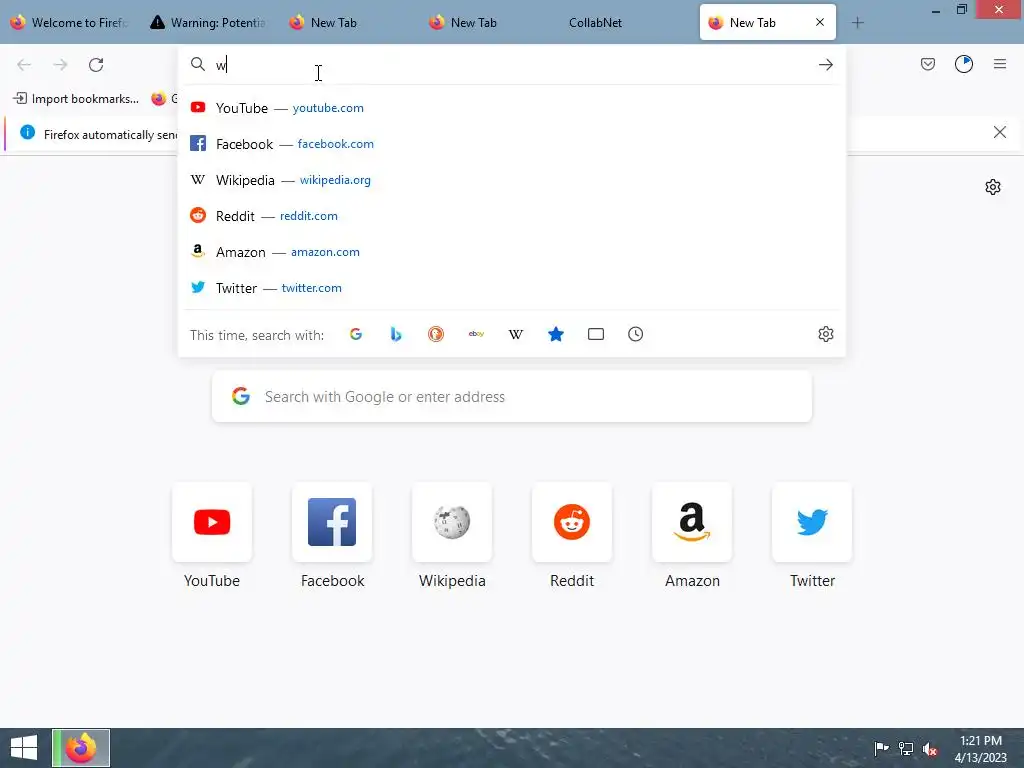Image resolution: width=1024 pixels, height=768 pixels.
Task: Open Action Center flag icon
Action: point(881,748)
